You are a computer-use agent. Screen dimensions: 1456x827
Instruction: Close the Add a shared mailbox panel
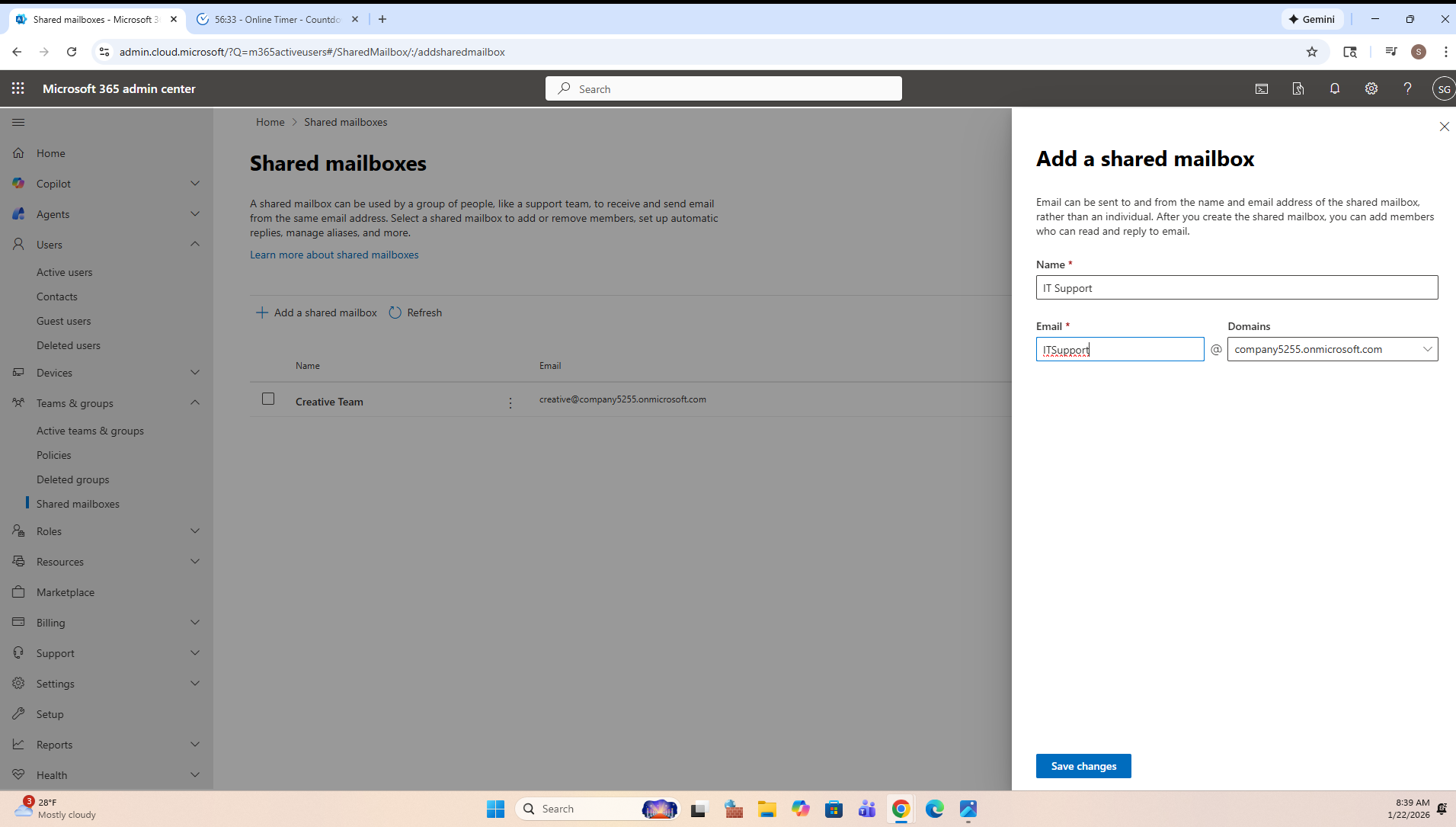click(x=1444, y=127)
